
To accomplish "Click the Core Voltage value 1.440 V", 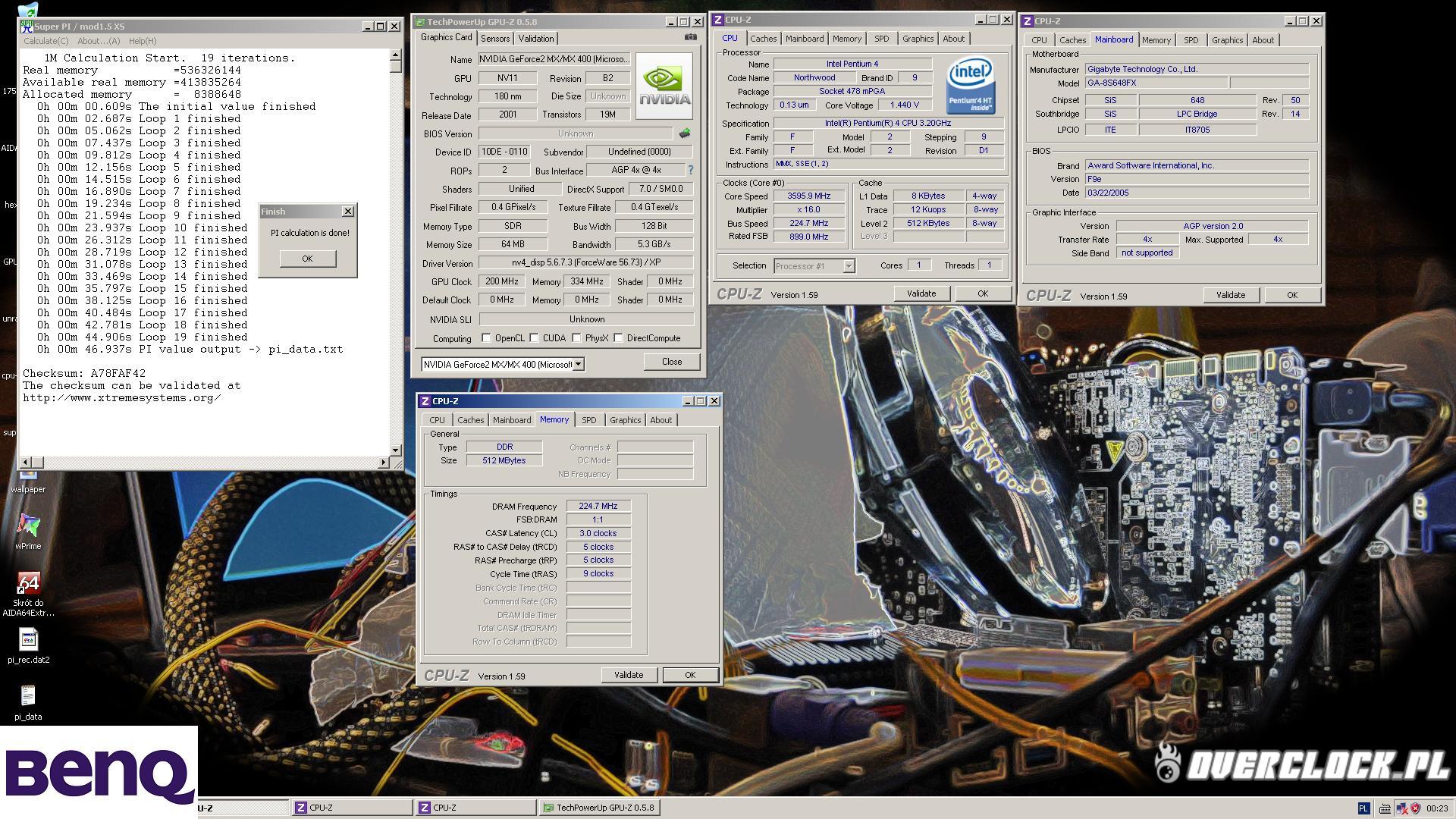I will click(905, 105).
